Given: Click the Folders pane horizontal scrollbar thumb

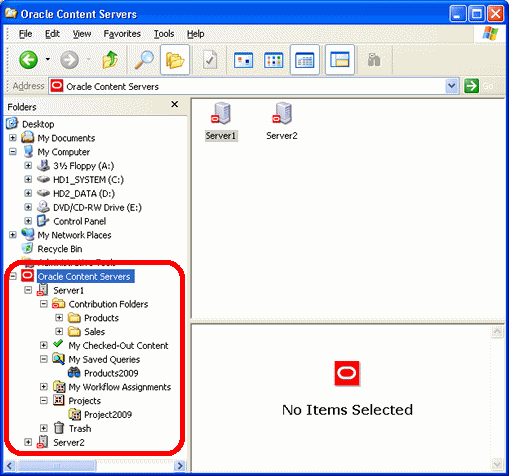Looking at the screenshot, I should coord(57,465).
